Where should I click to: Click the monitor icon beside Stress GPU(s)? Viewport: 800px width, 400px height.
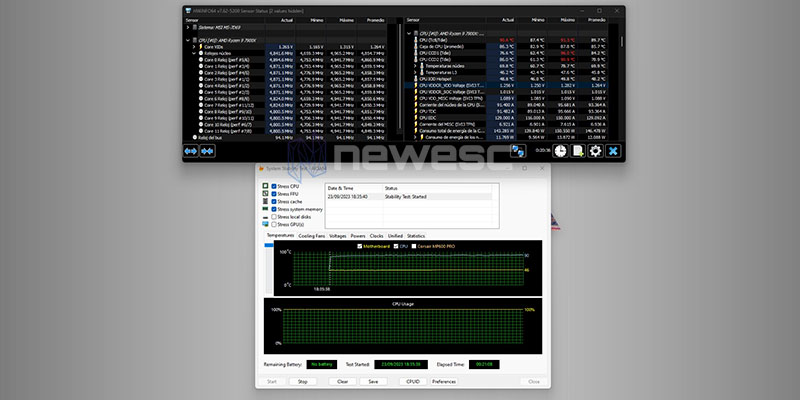(x=265, y=224)
